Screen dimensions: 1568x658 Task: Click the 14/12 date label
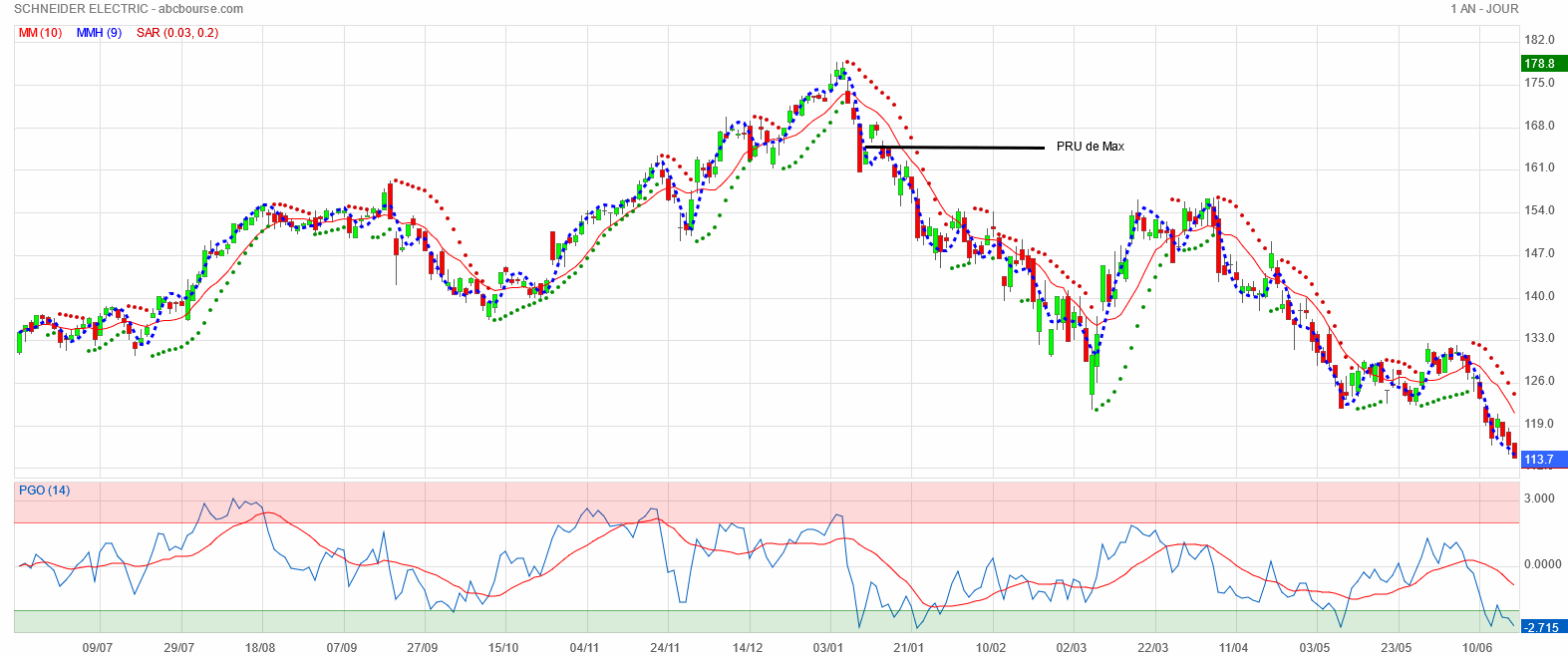tap(748, 648)
